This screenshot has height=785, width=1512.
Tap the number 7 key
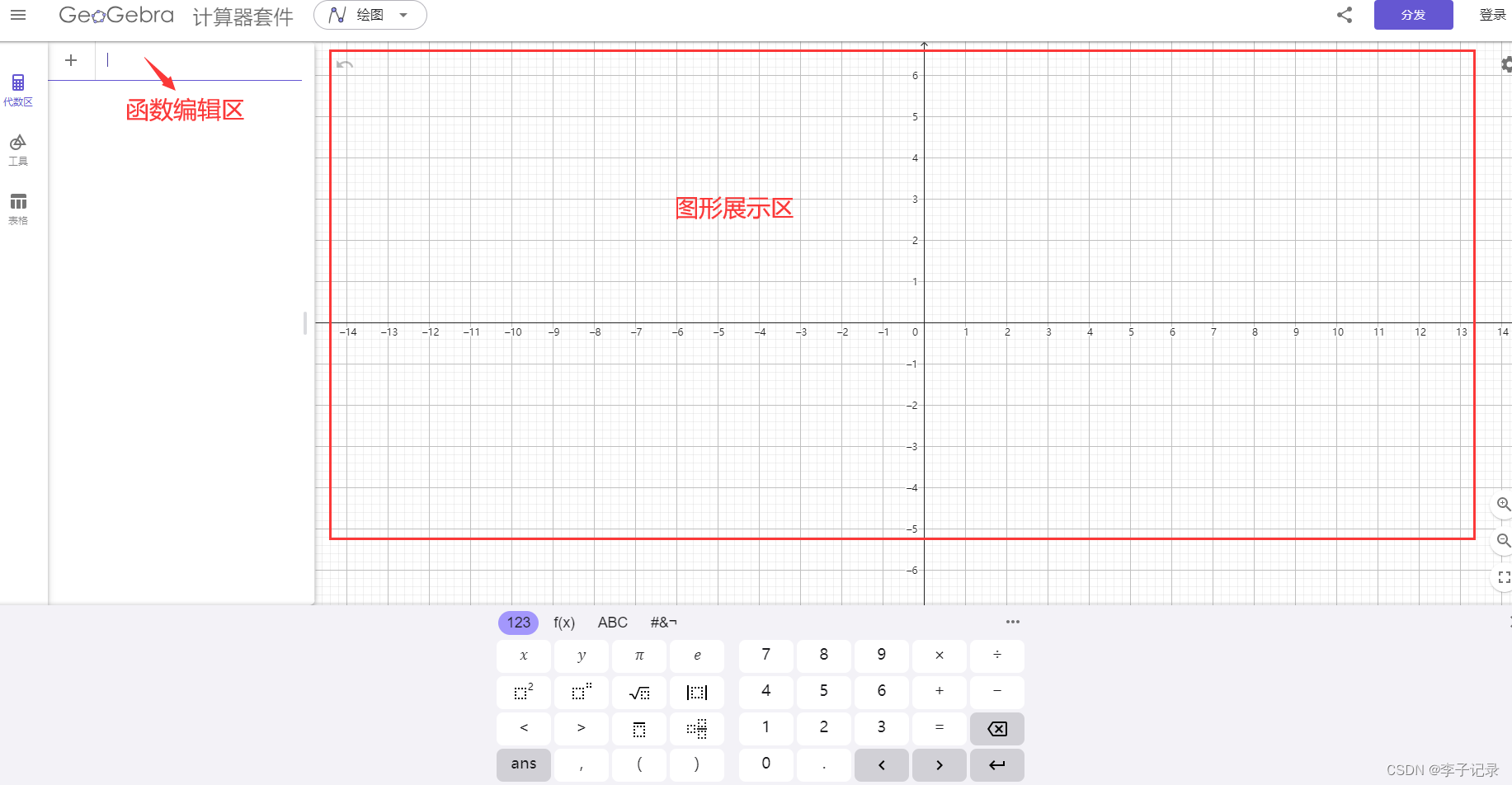tap(766, 656)
